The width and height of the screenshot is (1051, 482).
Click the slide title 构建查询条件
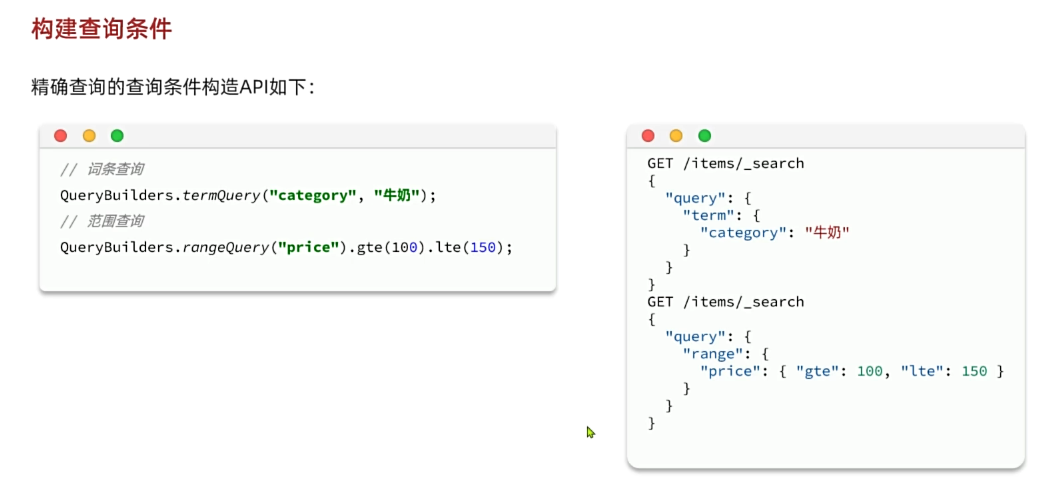pos(102,29)
